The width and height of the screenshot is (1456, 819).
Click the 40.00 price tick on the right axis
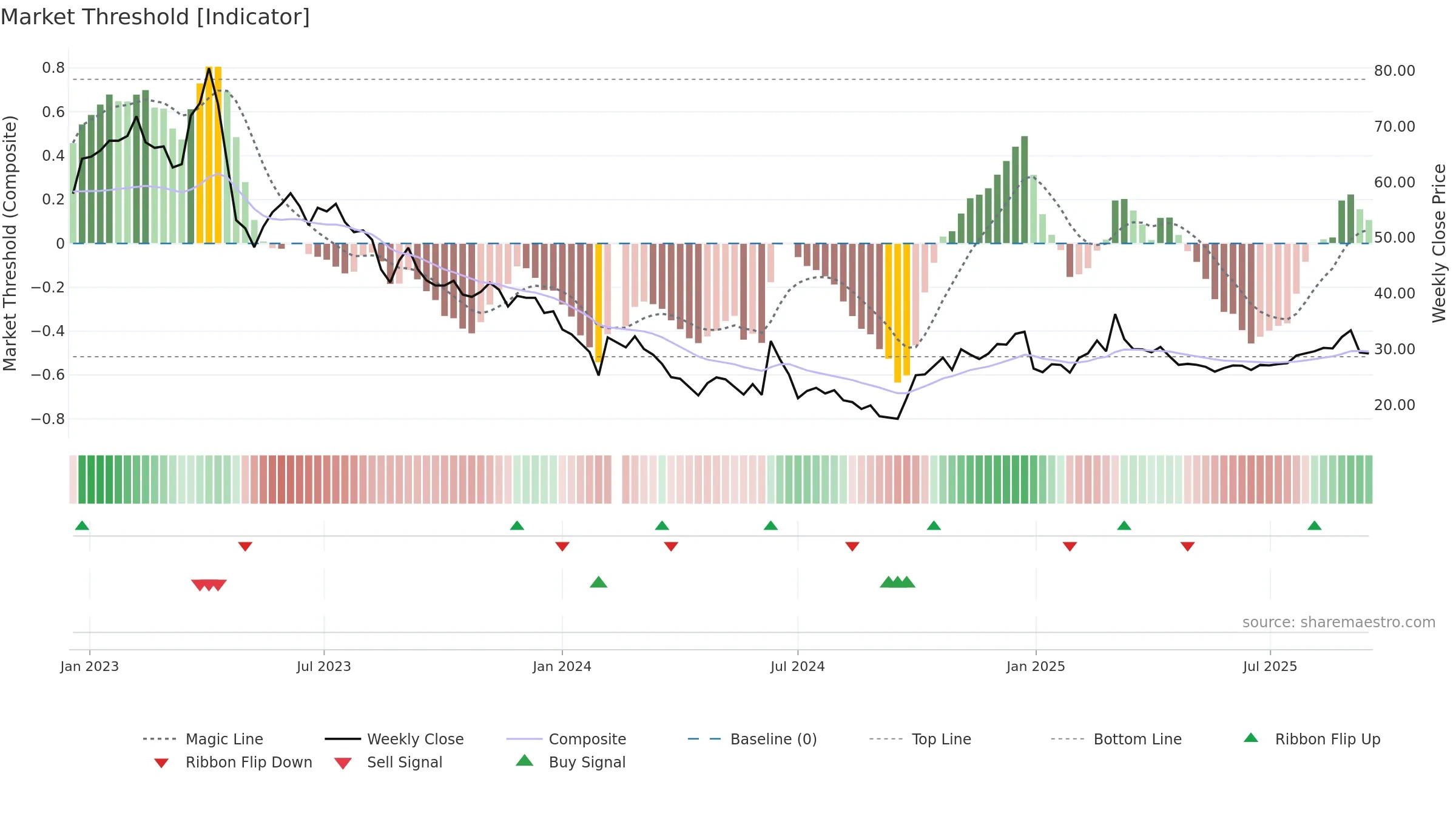click(x=1395, y=294)
